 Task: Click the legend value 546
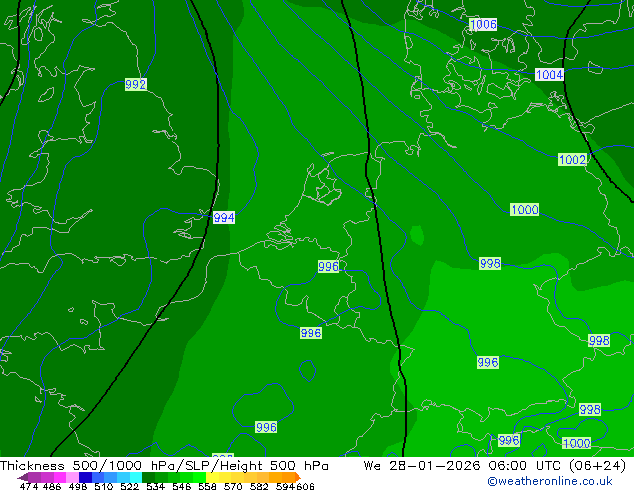tap(181, 486)
